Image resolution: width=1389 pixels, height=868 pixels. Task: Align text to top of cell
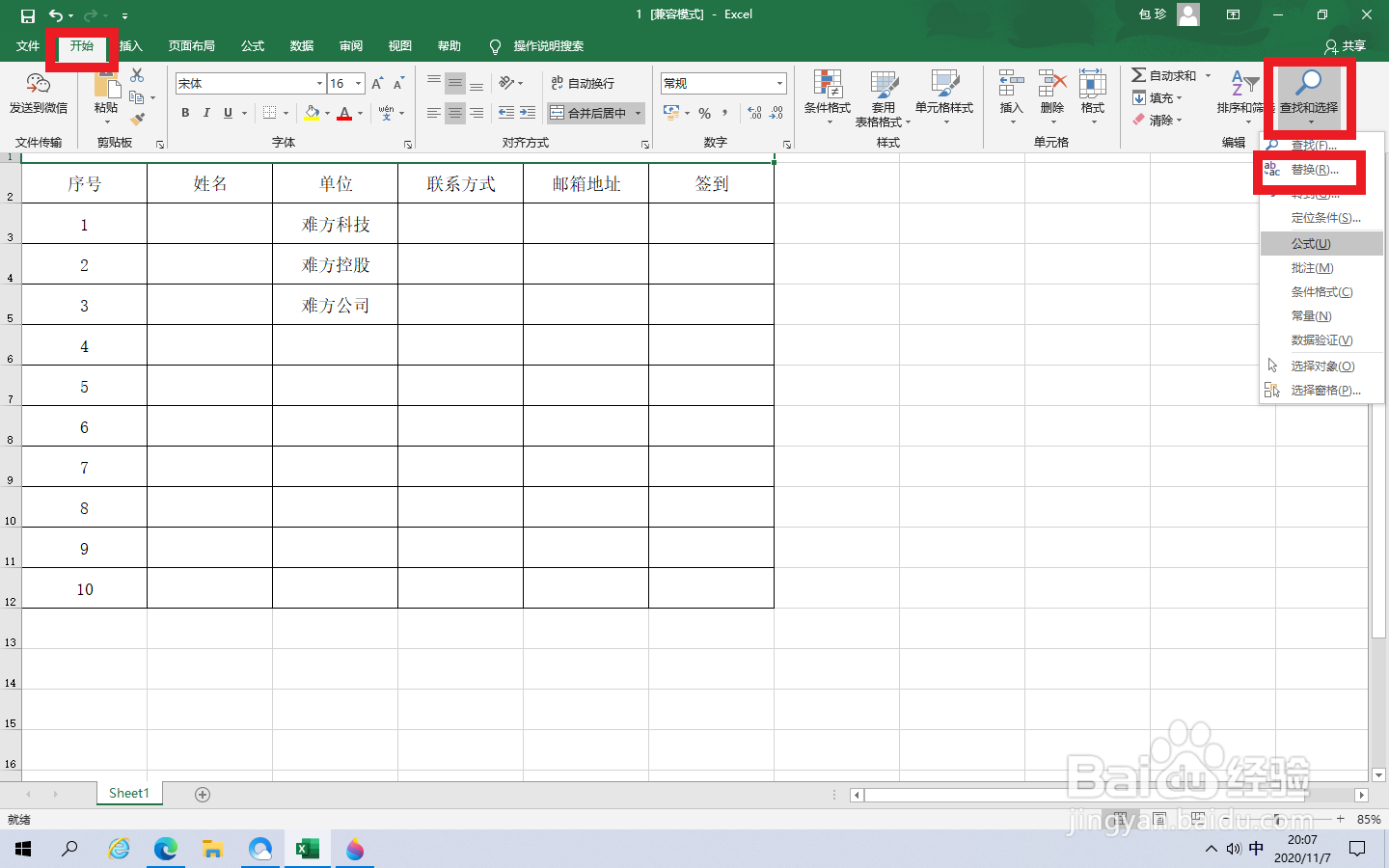434,83
